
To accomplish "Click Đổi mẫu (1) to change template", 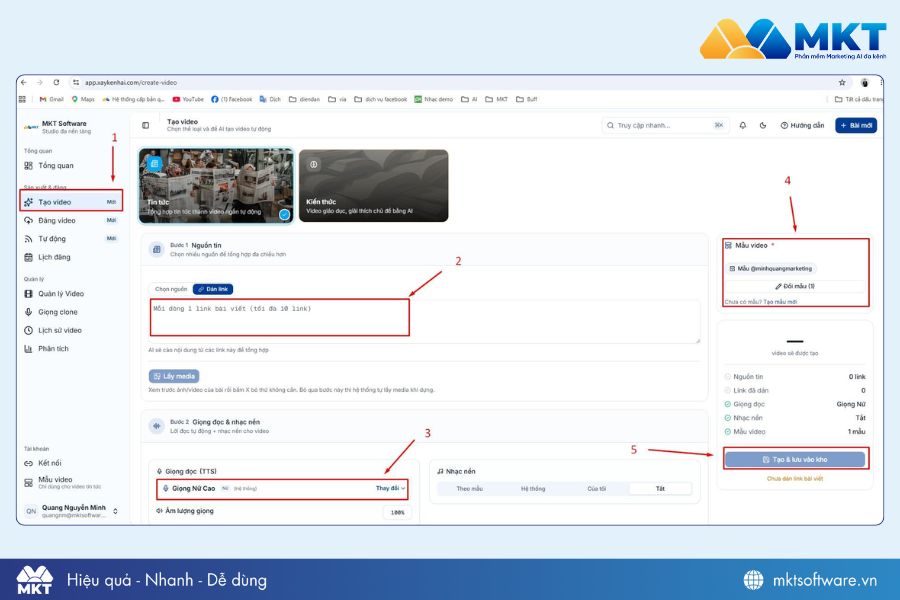I will pyautogui.click(x=795, y=286).
